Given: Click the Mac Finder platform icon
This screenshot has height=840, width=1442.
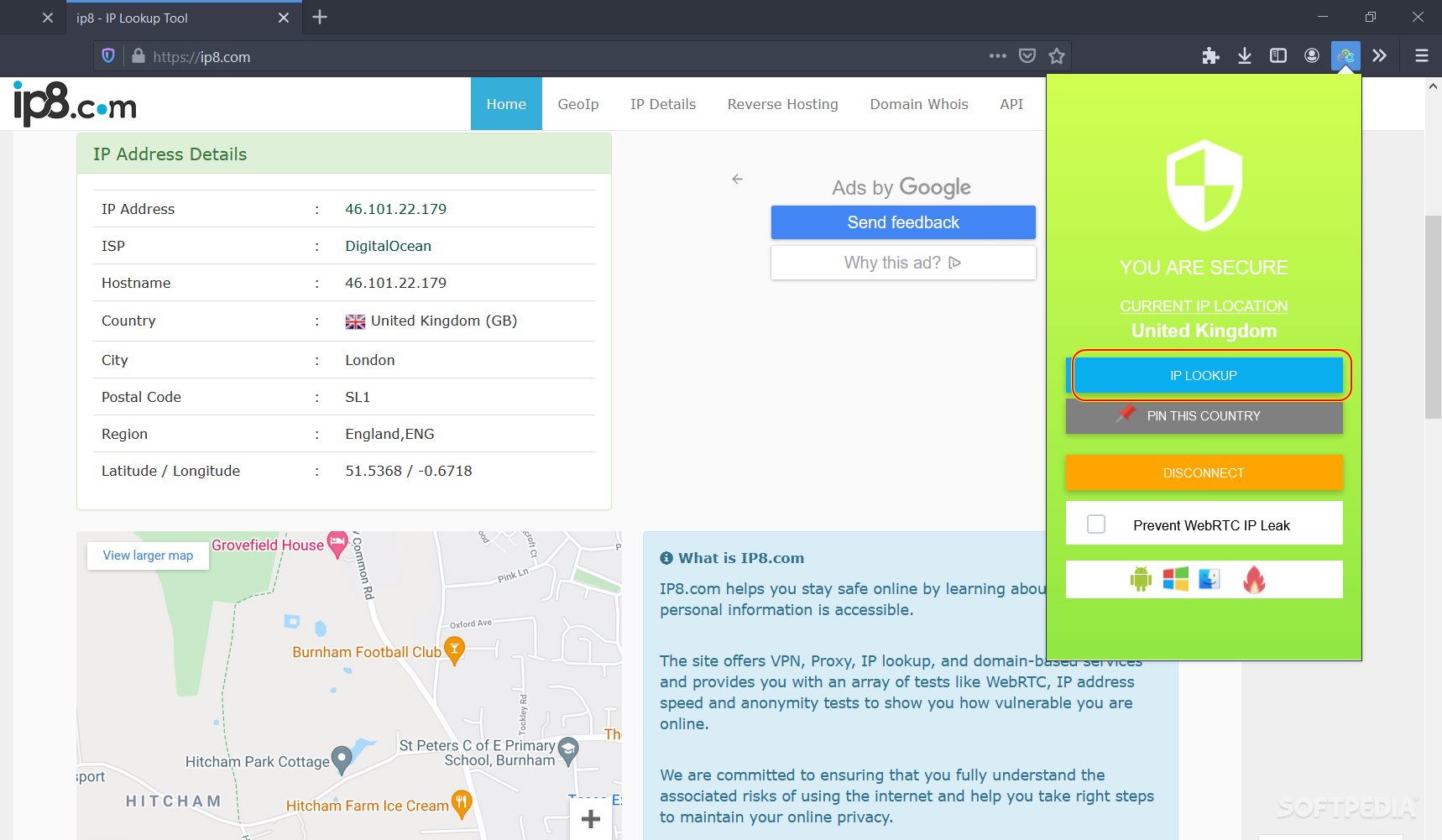Looking at the screenshot, I should tap(1210, 579).
